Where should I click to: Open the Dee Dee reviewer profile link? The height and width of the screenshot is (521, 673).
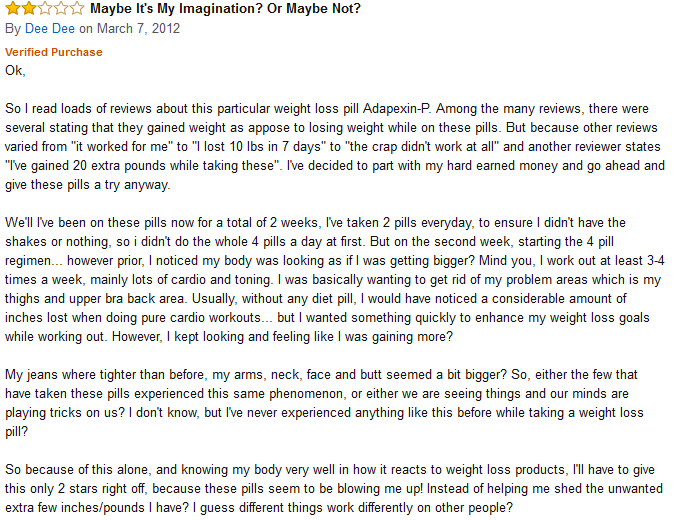pos(50,28)
